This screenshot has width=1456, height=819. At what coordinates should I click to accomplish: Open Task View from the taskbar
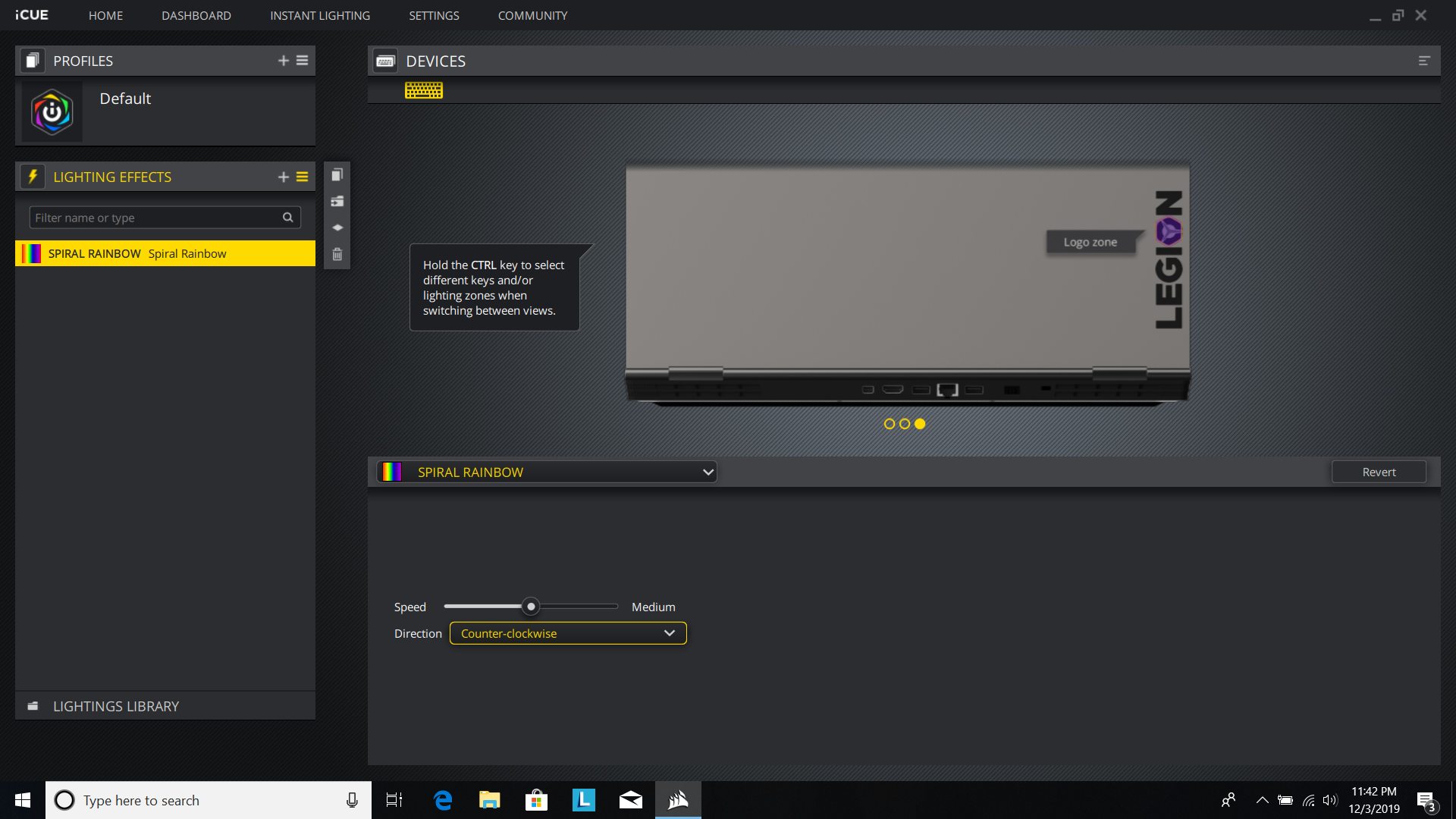[x=394, y=800]
